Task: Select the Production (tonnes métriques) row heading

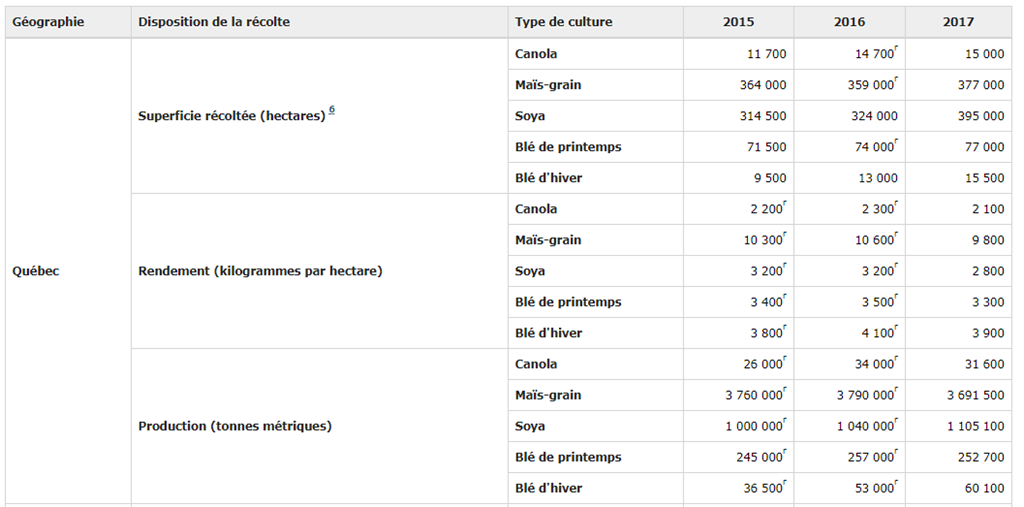Action: coord(235,426)
